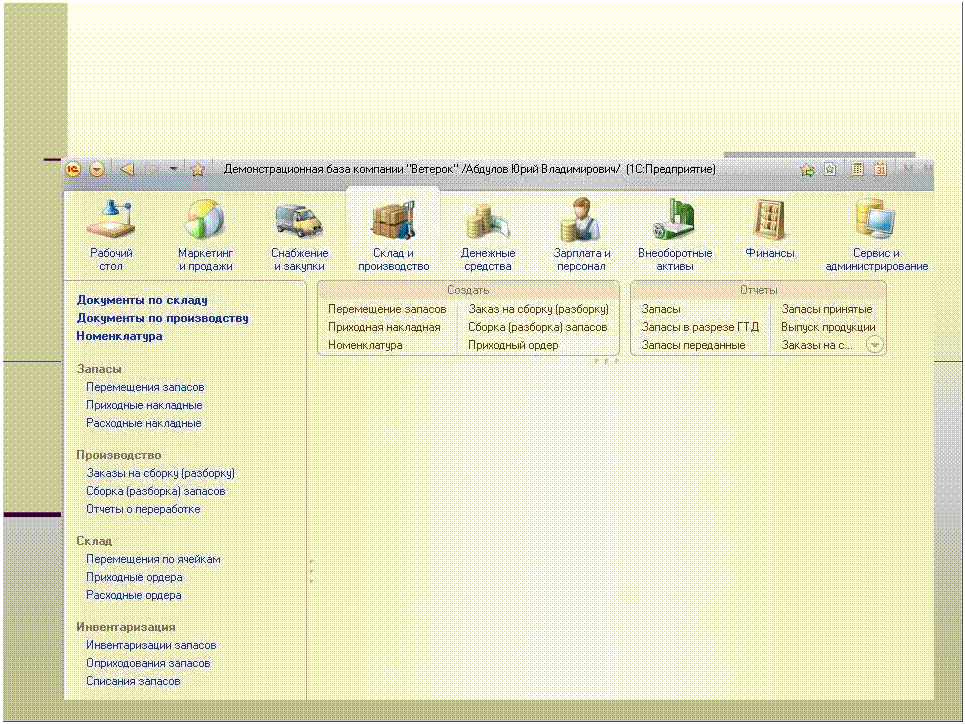Open the Зарплата и персонал section
Image resolution: width=965 pixels, height=724 pixels.
[x=582, y=235]
